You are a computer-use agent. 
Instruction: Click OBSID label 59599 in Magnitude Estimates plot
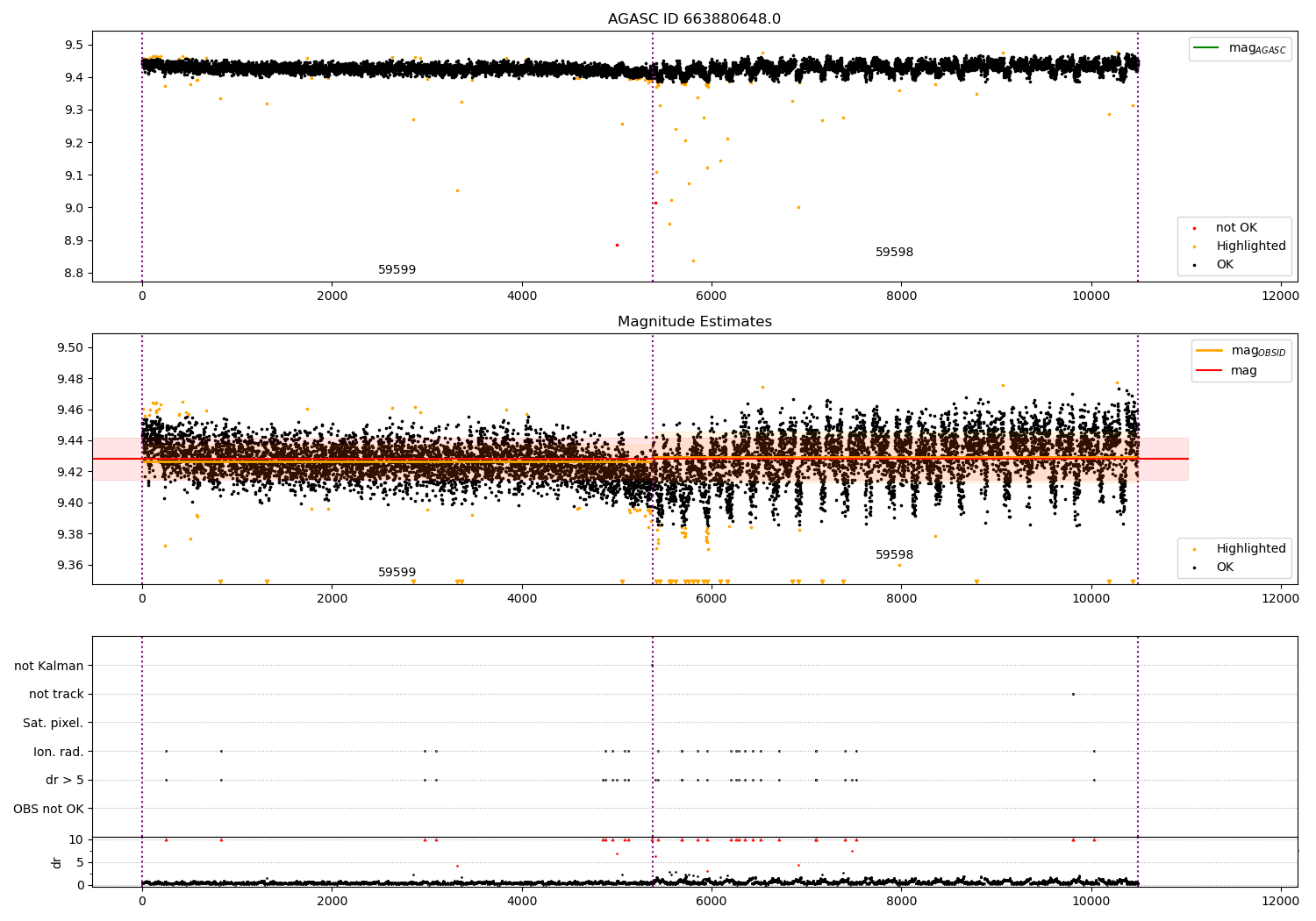click(x=397, y=573)
